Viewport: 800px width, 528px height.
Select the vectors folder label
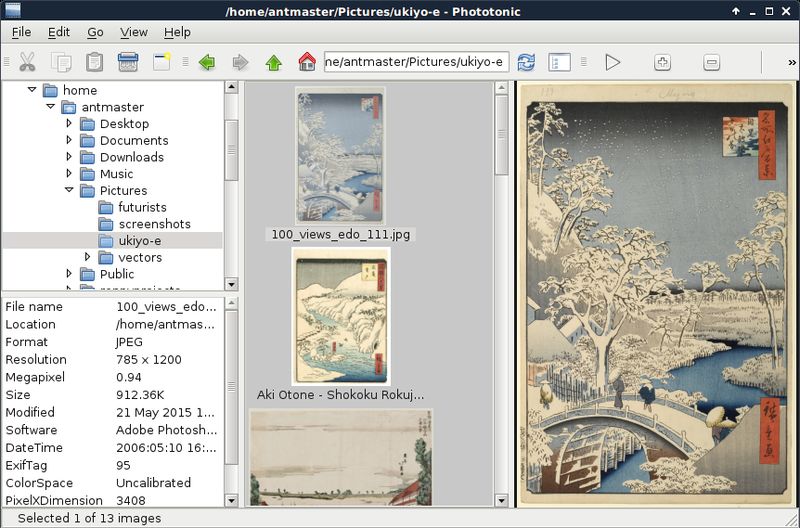tap(140, 257)
